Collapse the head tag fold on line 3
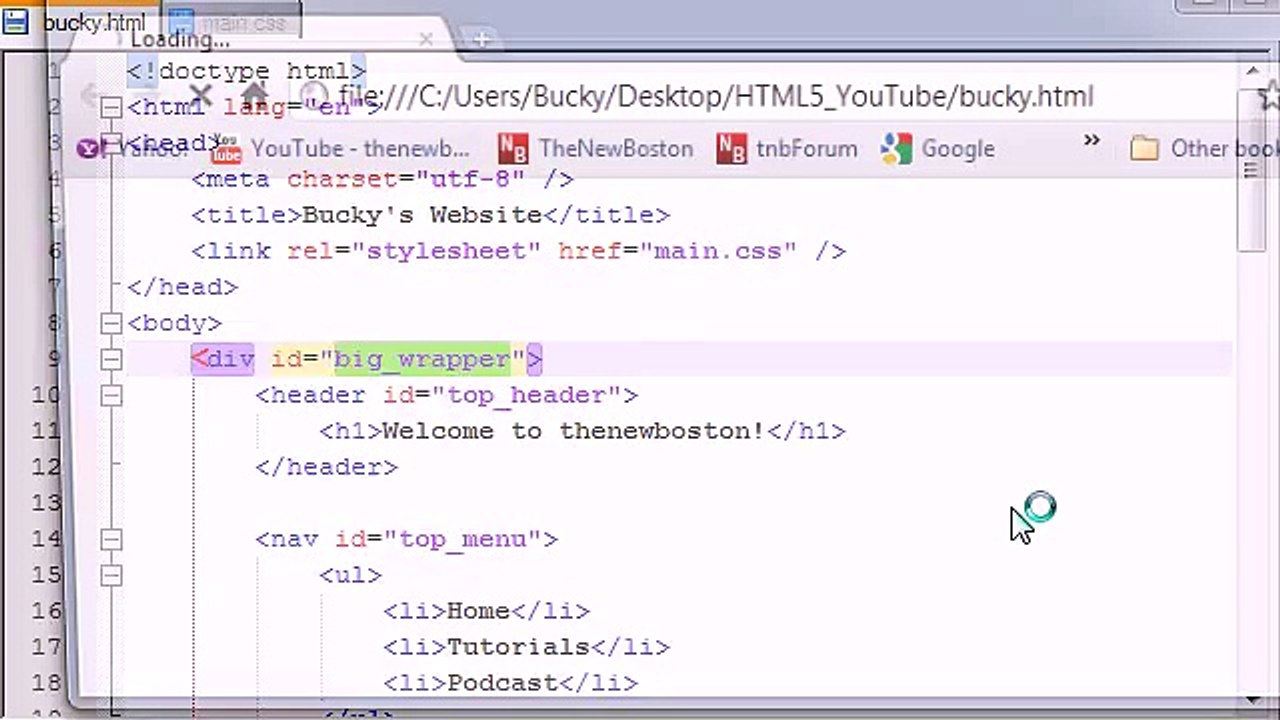1280x720 pixels. pos(111,143)
